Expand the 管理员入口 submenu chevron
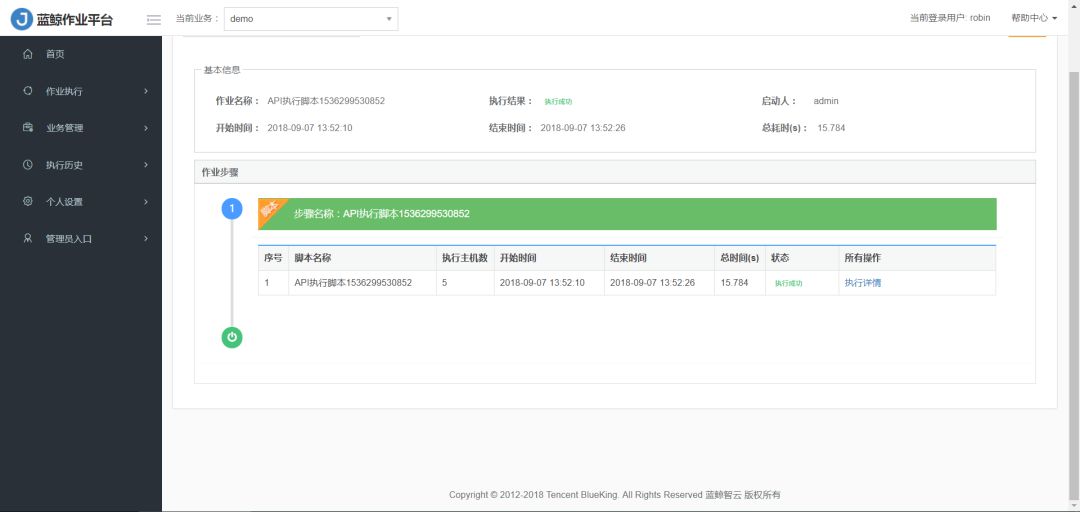The image size is (1080, 512). click(x=146, y=238)
